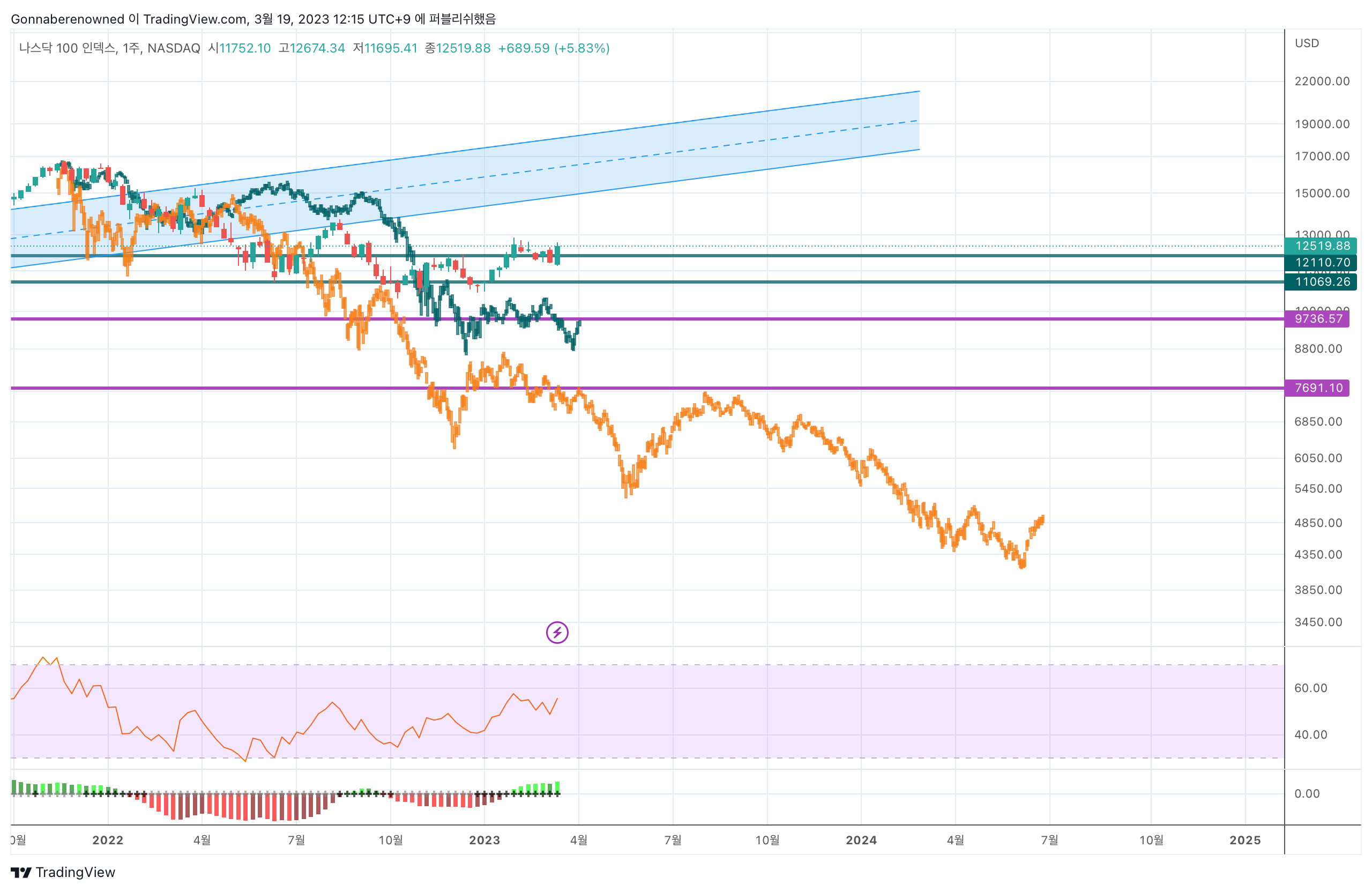Click the 17000.00 price axis value

[x=1322, y=156]
